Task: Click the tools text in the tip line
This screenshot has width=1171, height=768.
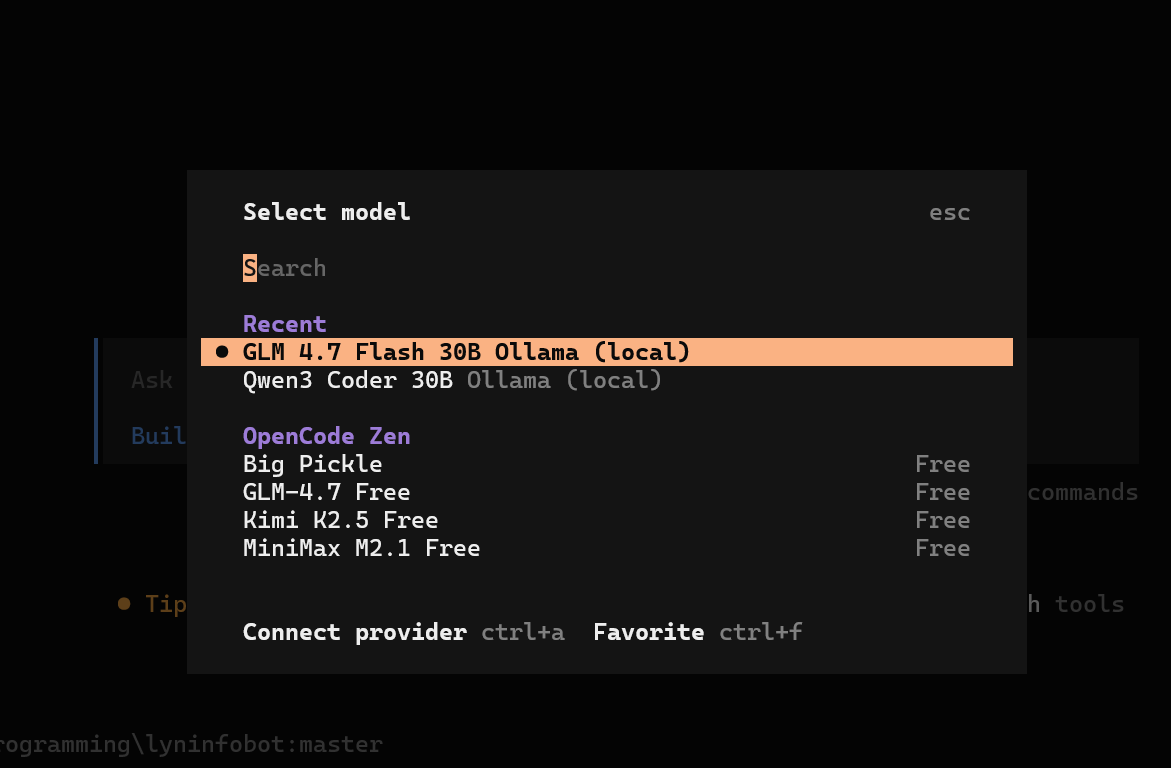Action: [1089, 604]
